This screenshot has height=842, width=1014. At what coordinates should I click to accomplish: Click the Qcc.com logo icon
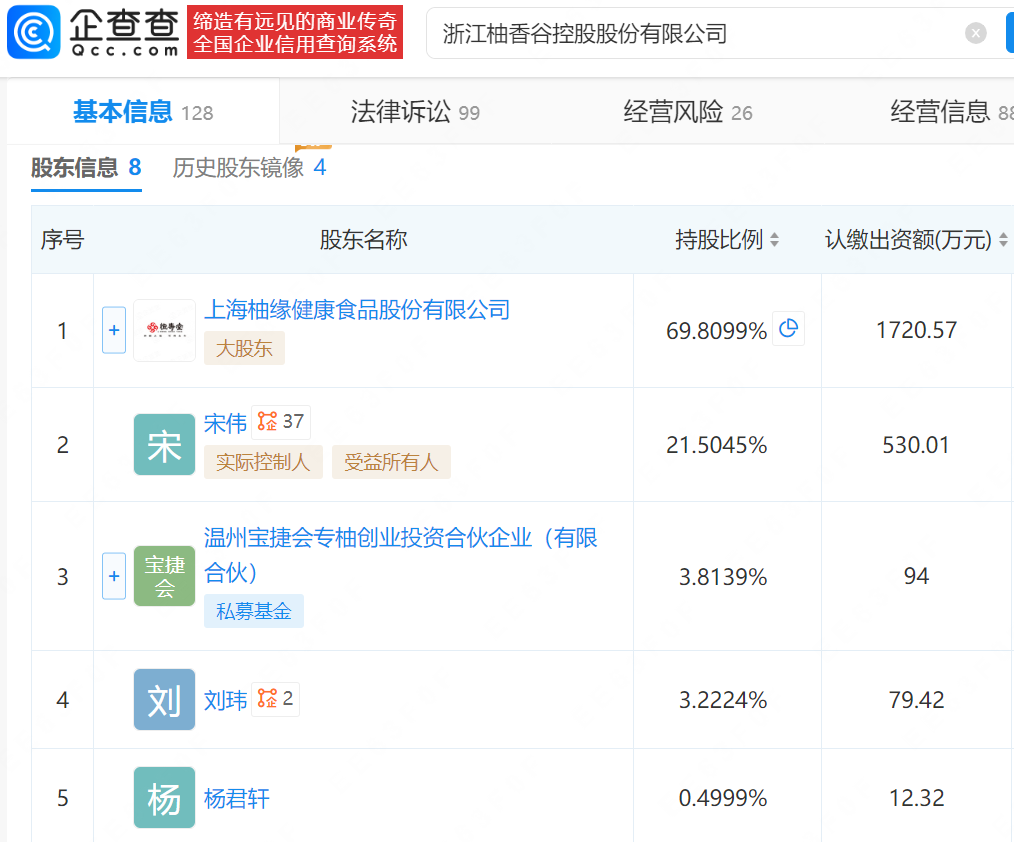coord(33,33)
